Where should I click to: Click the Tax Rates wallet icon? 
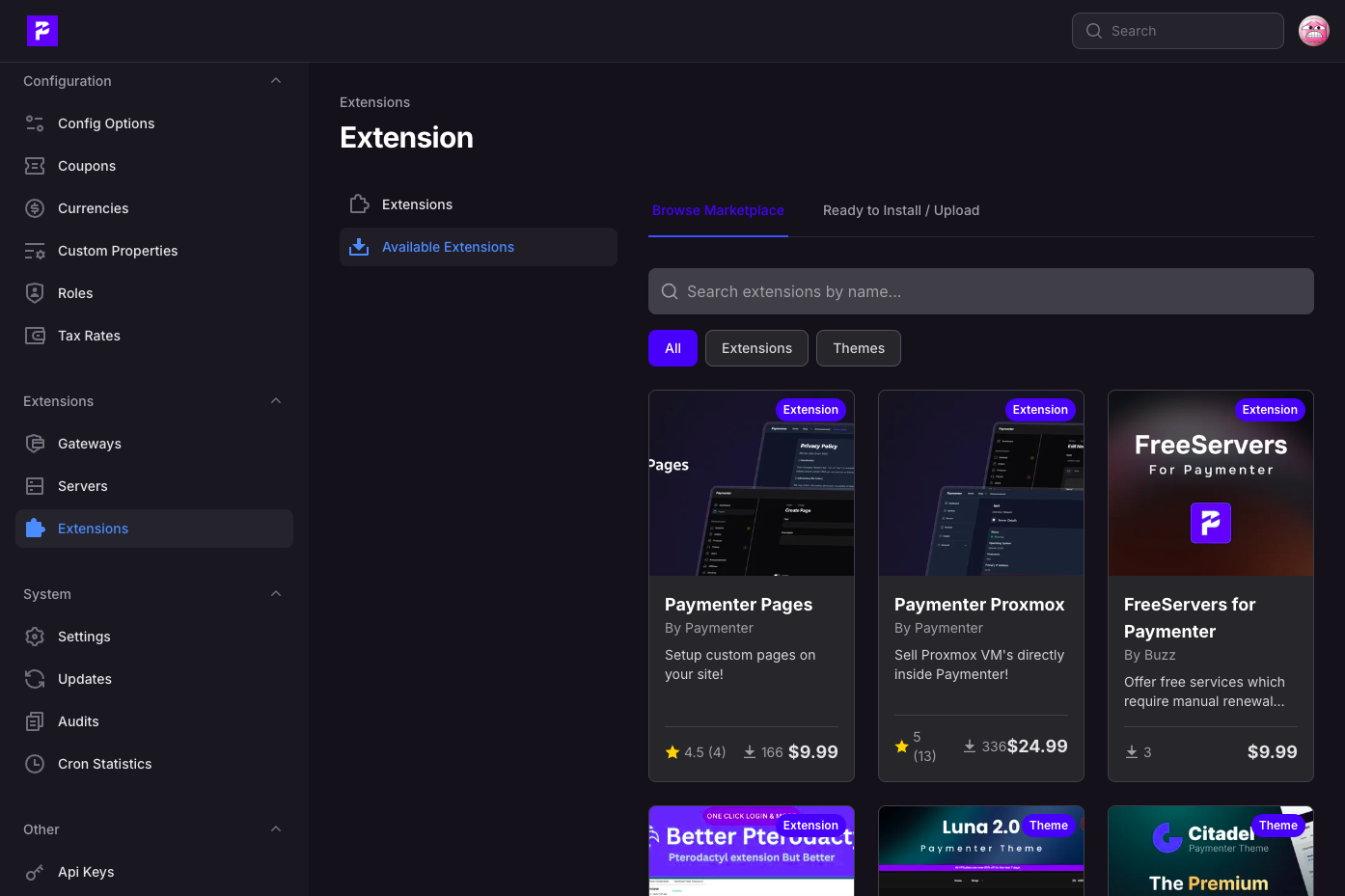pyautogui.click(x=35, y=336)
